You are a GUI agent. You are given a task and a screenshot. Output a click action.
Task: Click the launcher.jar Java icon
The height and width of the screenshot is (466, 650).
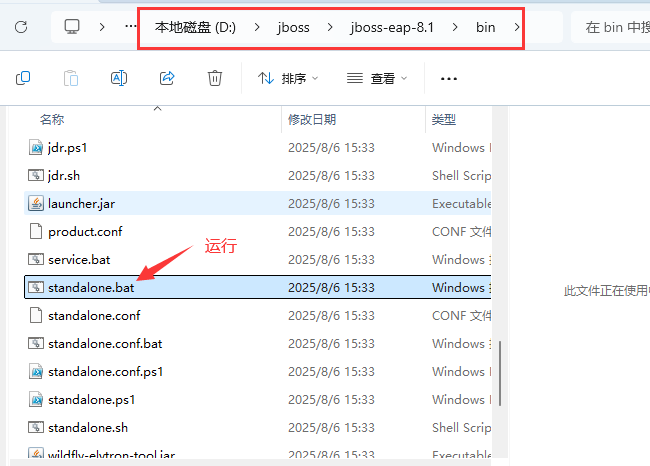tap(36, 203)
